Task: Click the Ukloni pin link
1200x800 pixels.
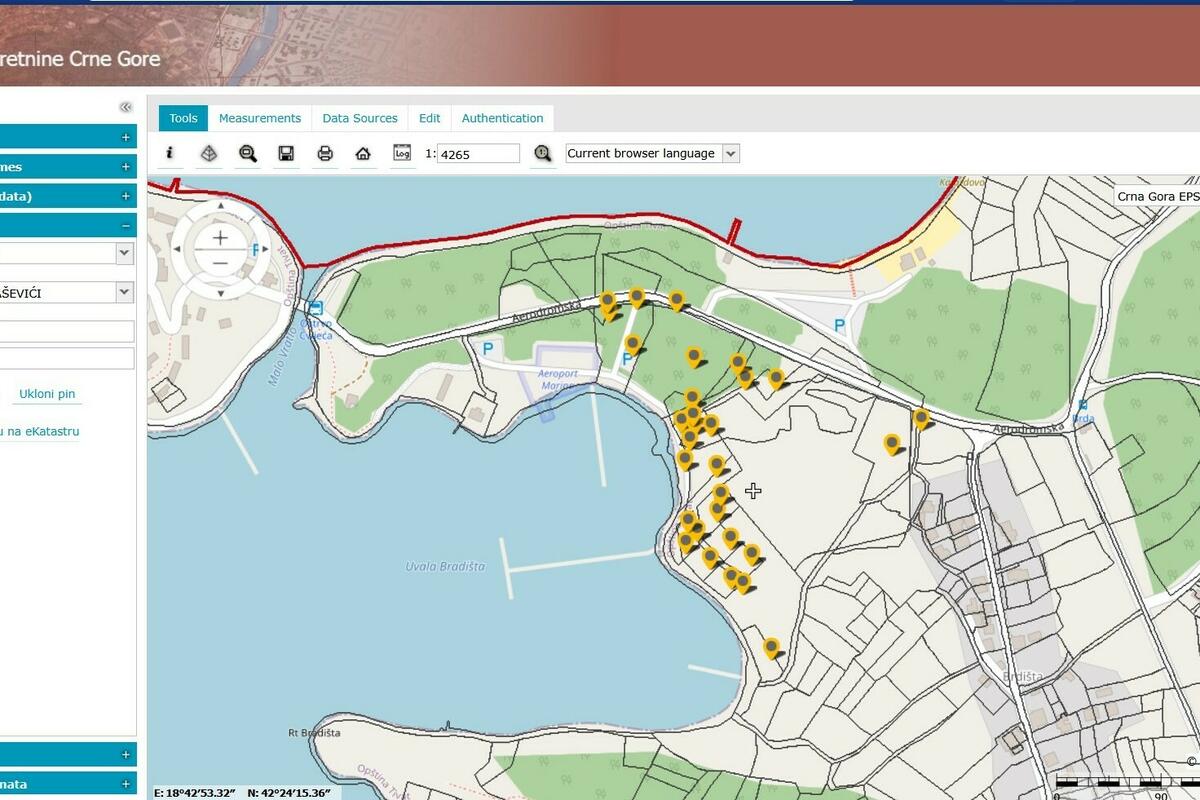Action: pos(47,394)
